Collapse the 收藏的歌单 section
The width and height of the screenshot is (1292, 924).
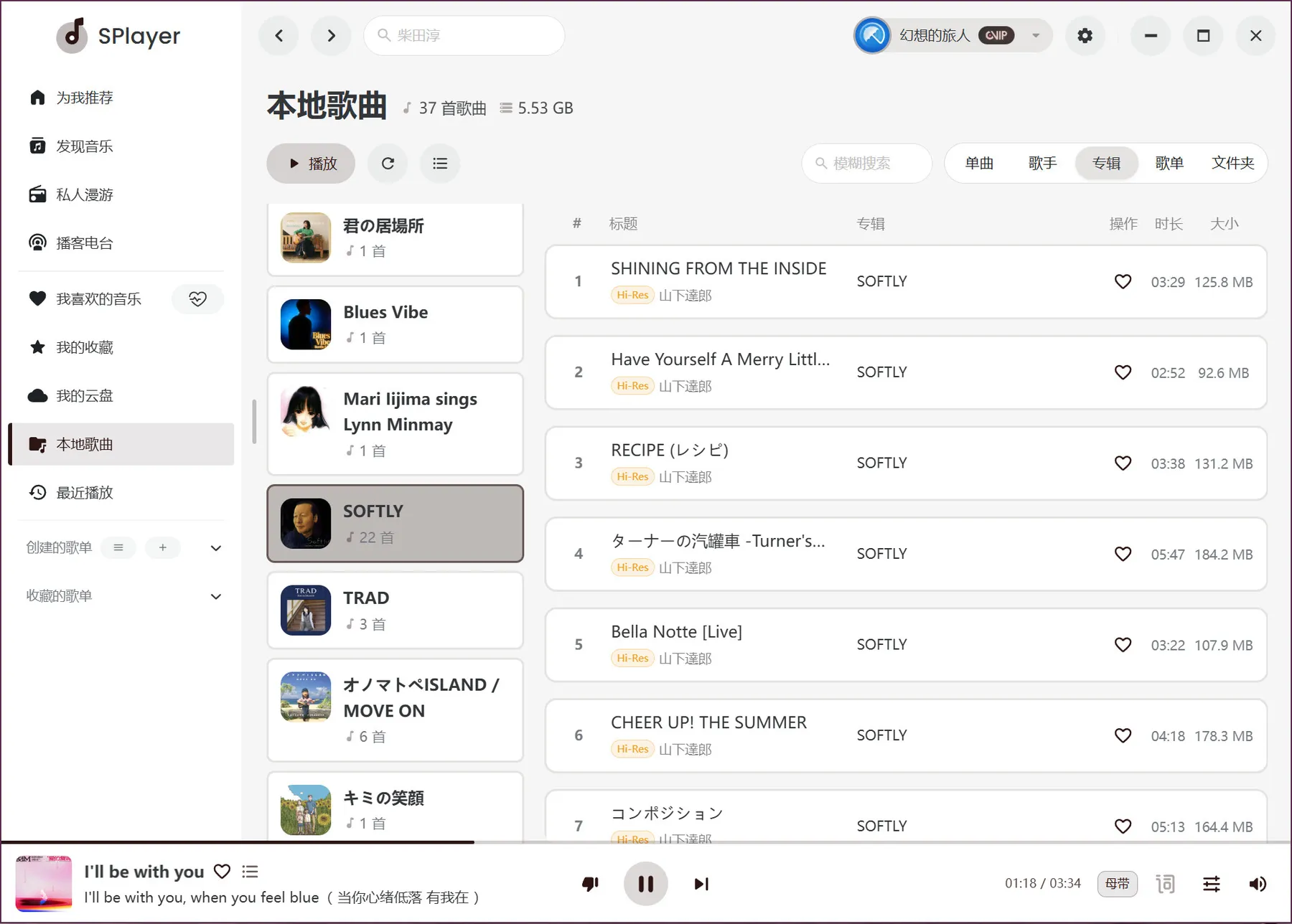(x=215, y=597)
